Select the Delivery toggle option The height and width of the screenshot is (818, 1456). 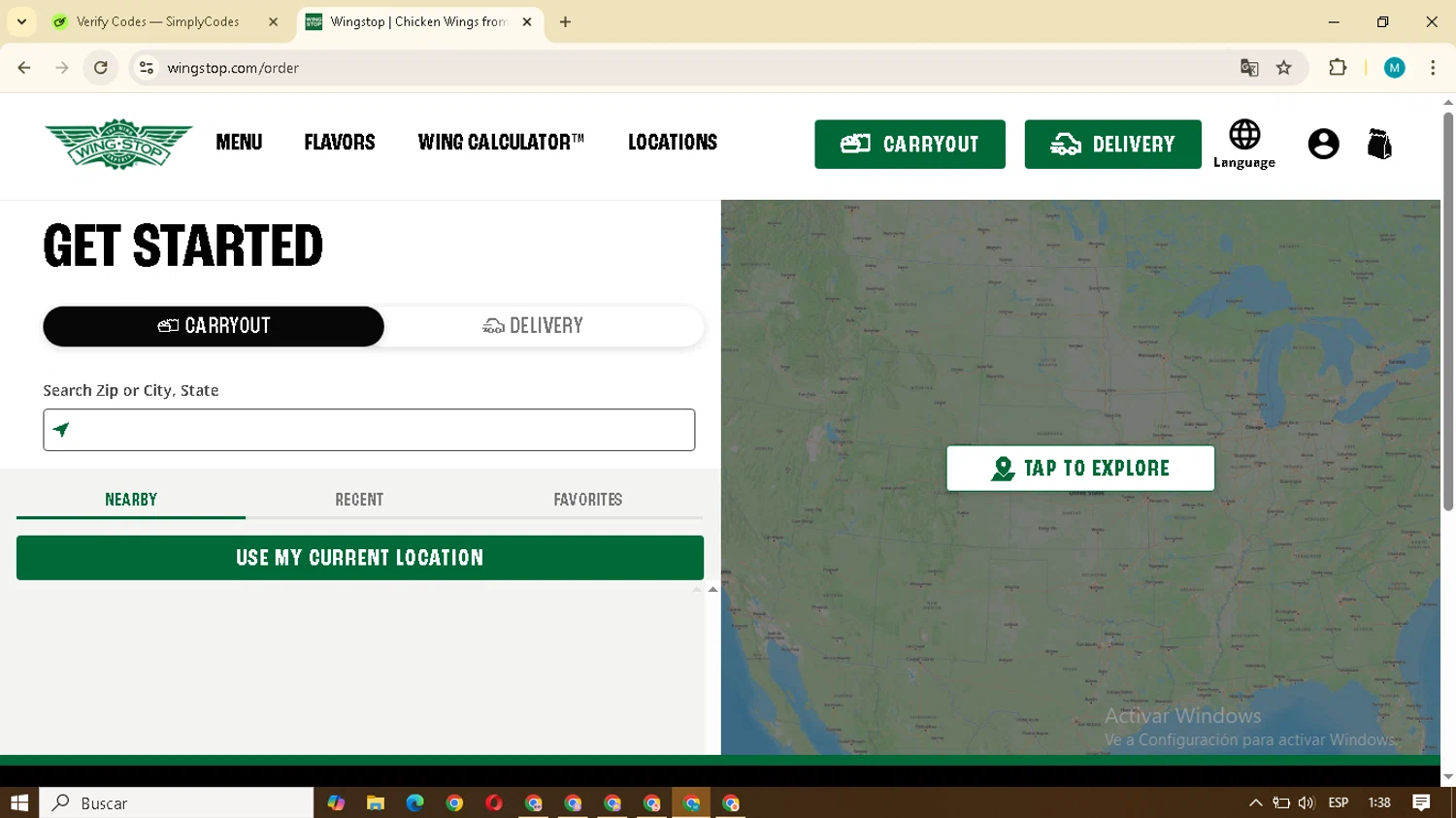coord(534,326)
